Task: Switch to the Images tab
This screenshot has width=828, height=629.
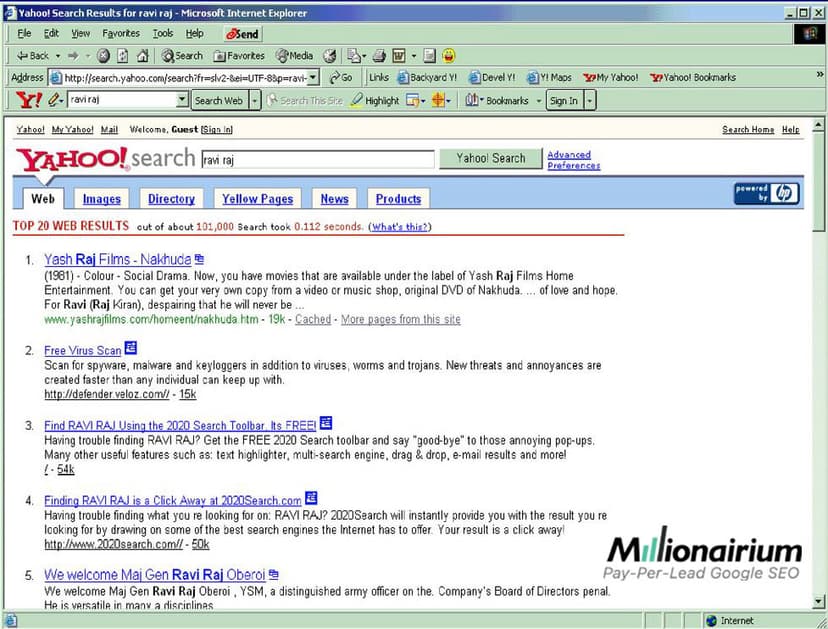Action: point(101,199)
